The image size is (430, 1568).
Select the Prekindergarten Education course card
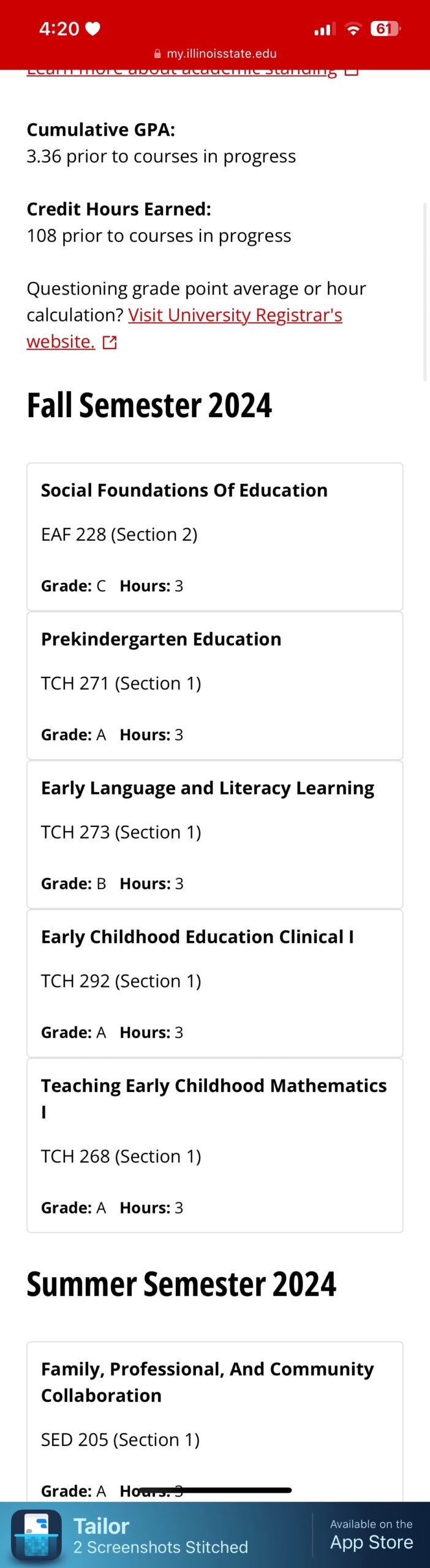coord(215,685)
